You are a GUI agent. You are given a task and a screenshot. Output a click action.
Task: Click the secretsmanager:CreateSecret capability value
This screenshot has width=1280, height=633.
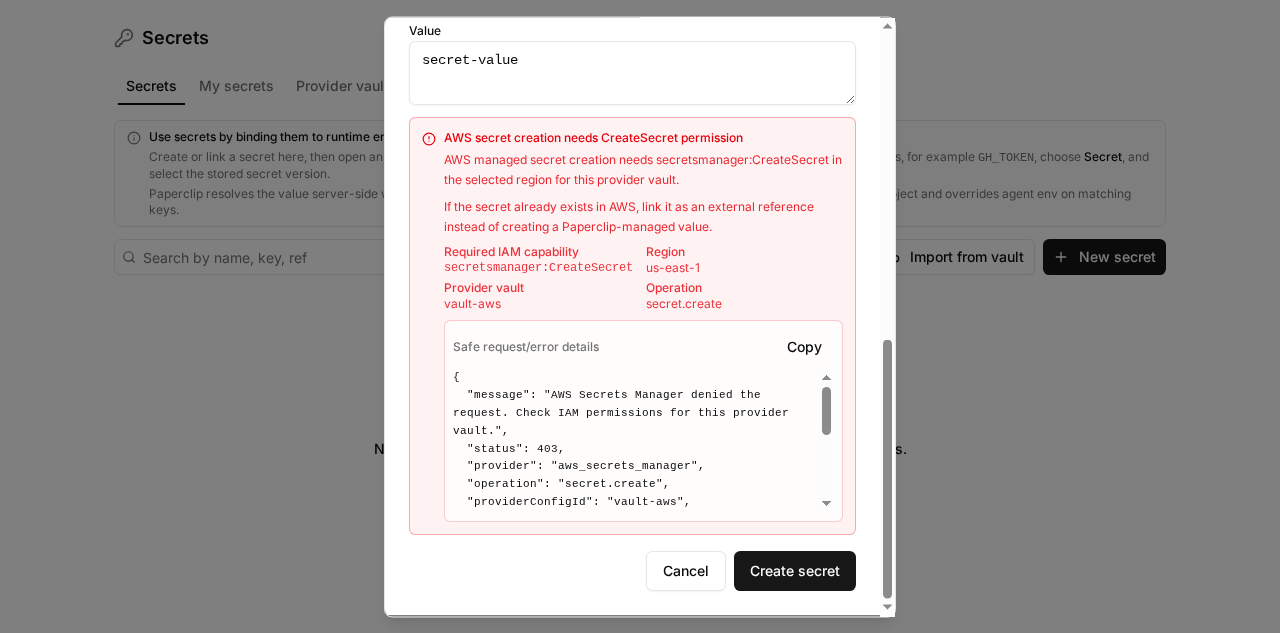tap(538, 268)
